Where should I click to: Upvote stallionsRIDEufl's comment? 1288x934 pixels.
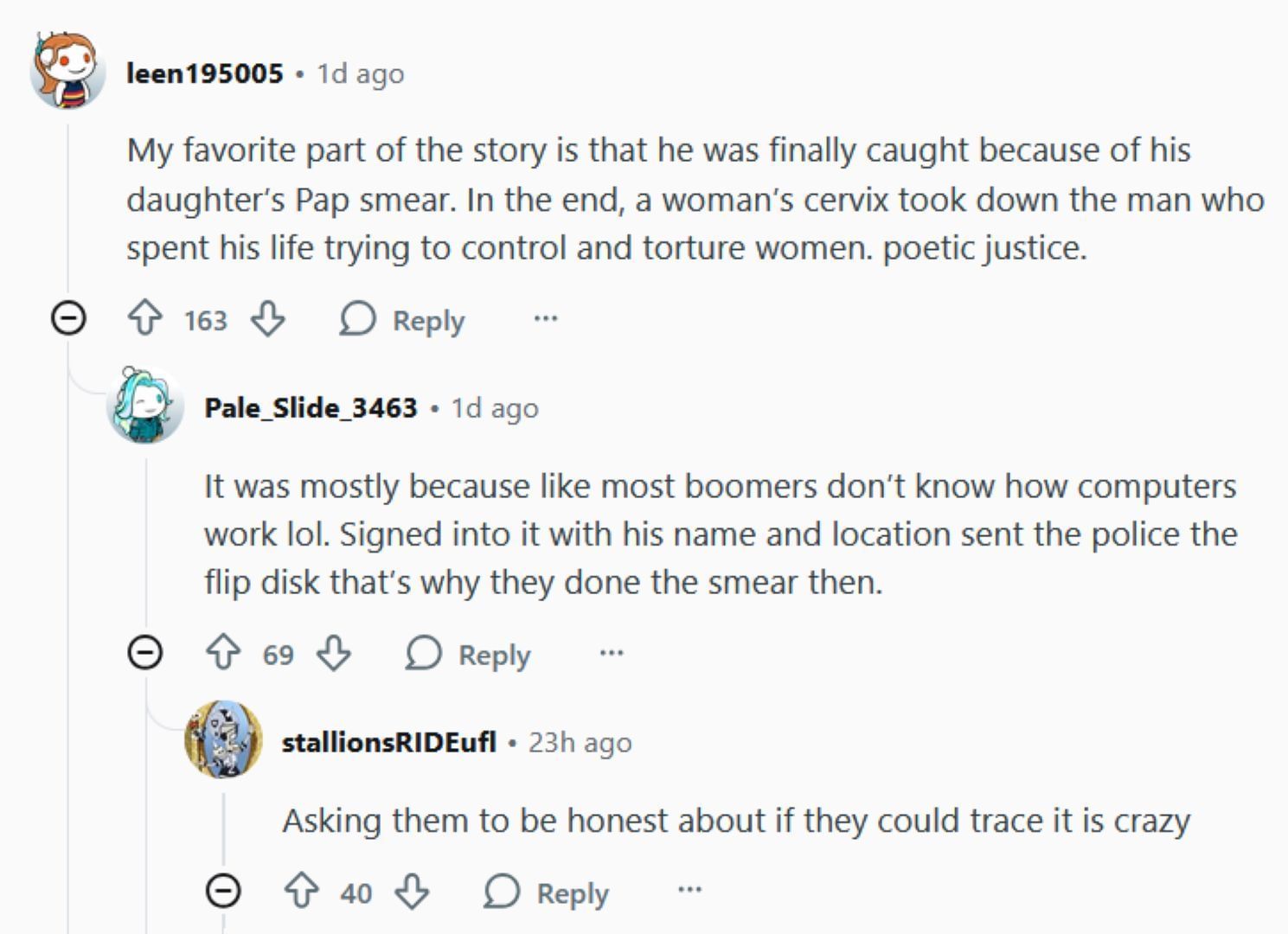[x=301, y=891]
